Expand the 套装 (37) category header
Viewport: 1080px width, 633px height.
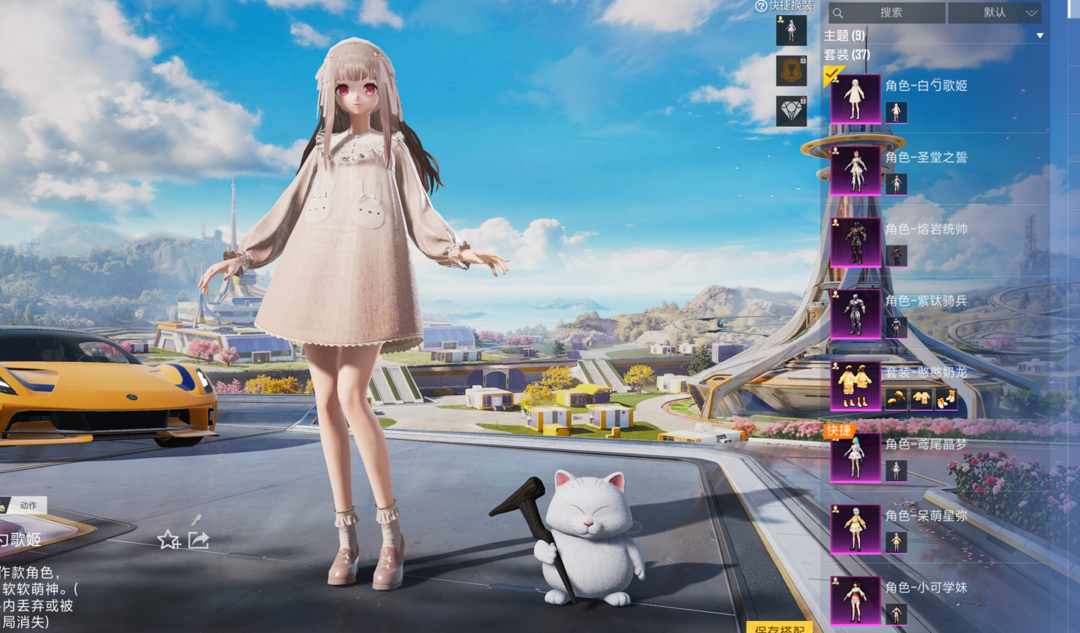coord(846,54)
